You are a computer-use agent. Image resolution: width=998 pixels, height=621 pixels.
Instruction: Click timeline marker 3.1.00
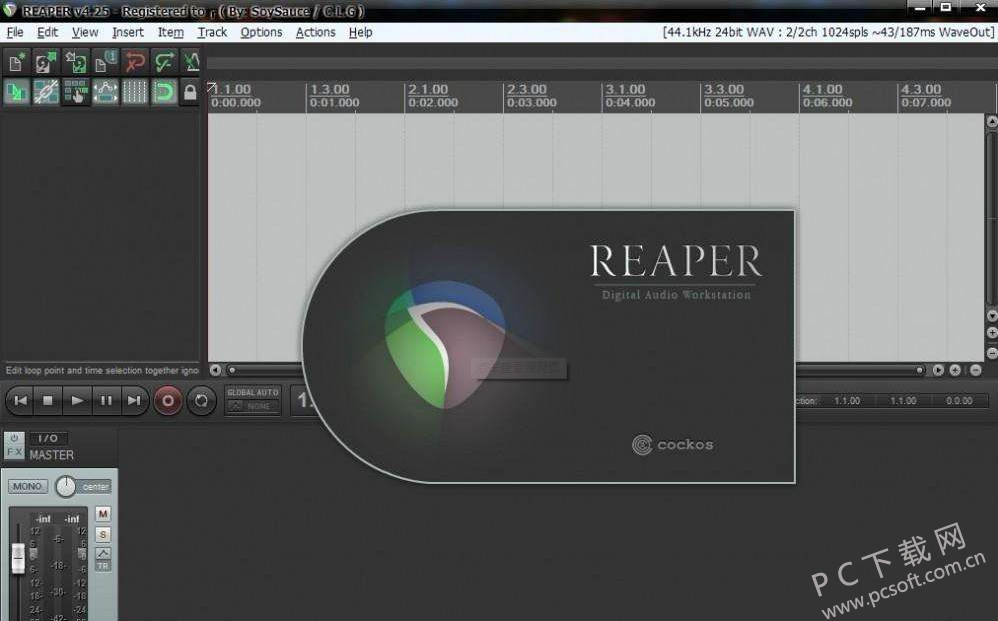pos(625,90)
